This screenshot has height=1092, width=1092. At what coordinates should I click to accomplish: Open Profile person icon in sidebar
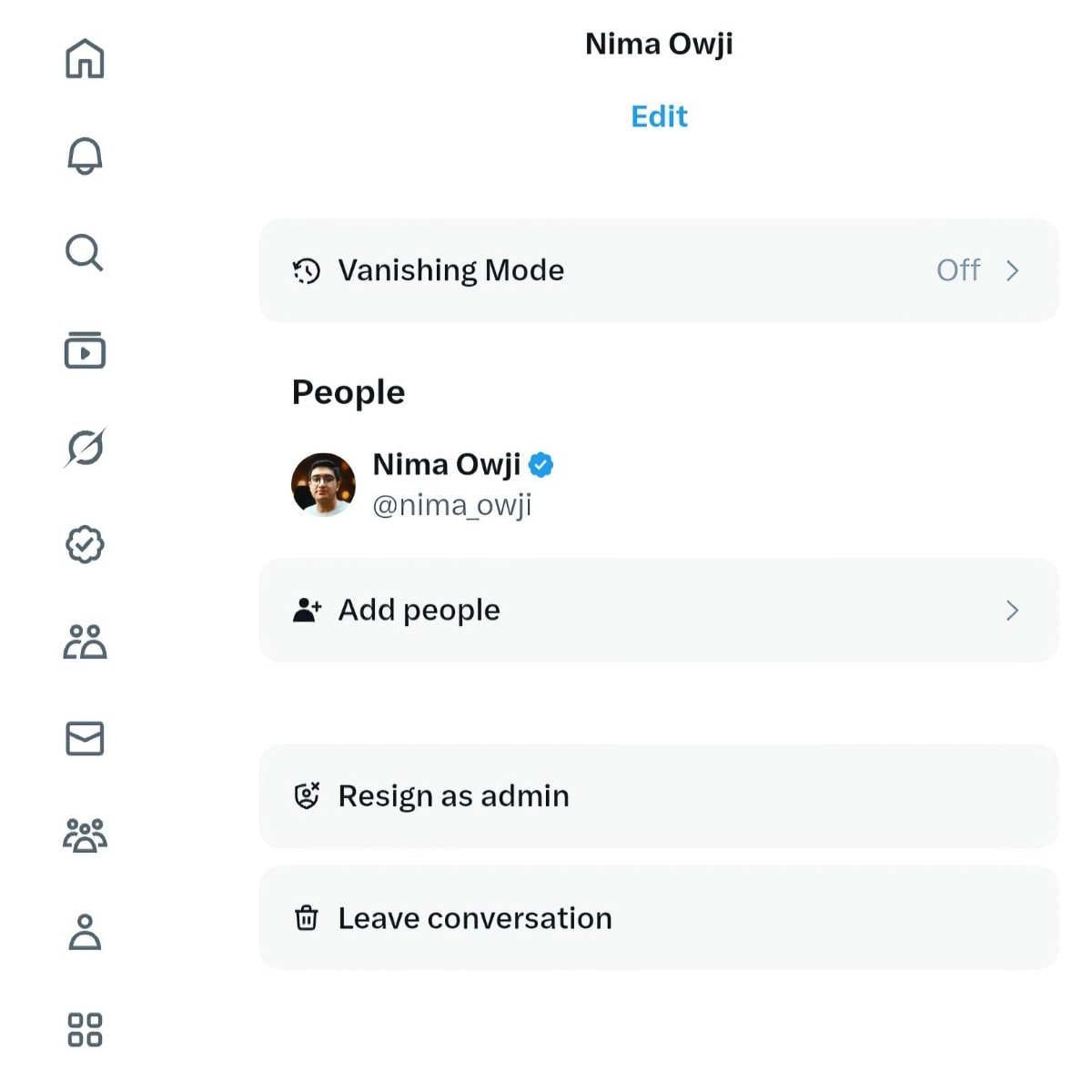(x=85, y=933)
